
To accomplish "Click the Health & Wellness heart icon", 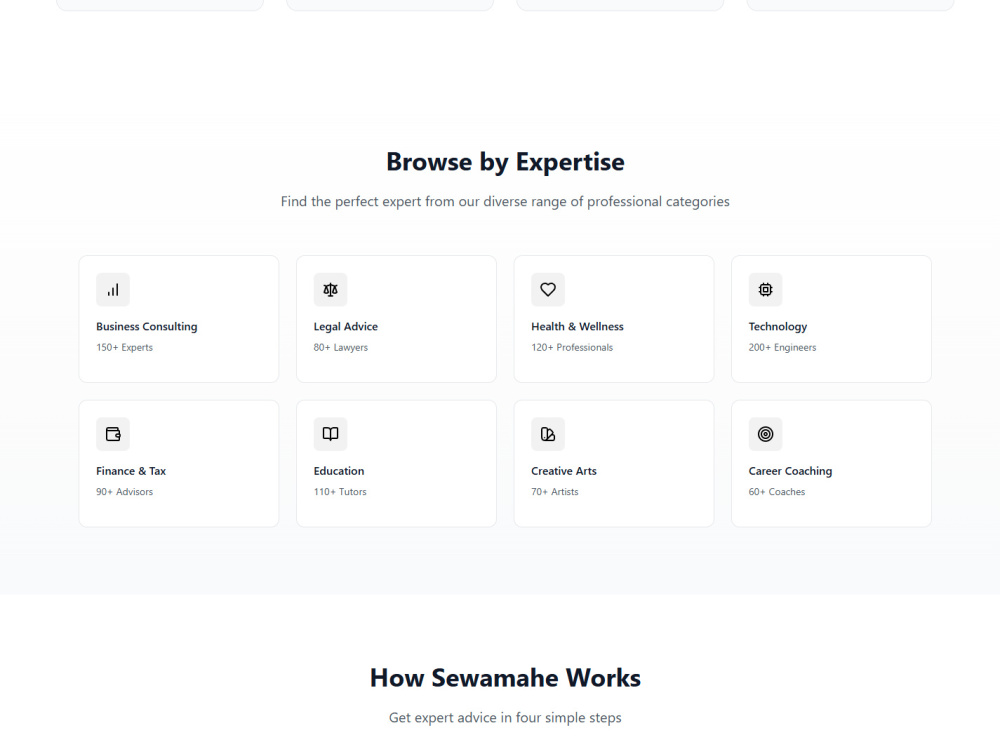I will (x=548, y=290).
